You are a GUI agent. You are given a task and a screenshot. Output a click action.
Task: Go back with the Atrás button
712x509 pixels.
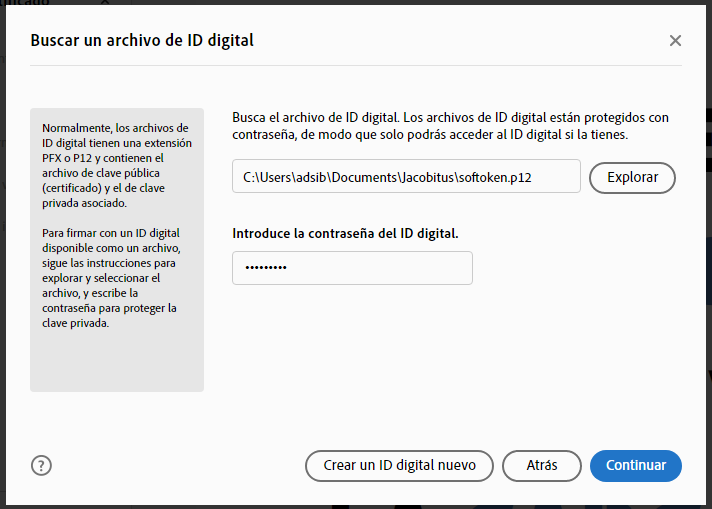click(x=541, y=465)
